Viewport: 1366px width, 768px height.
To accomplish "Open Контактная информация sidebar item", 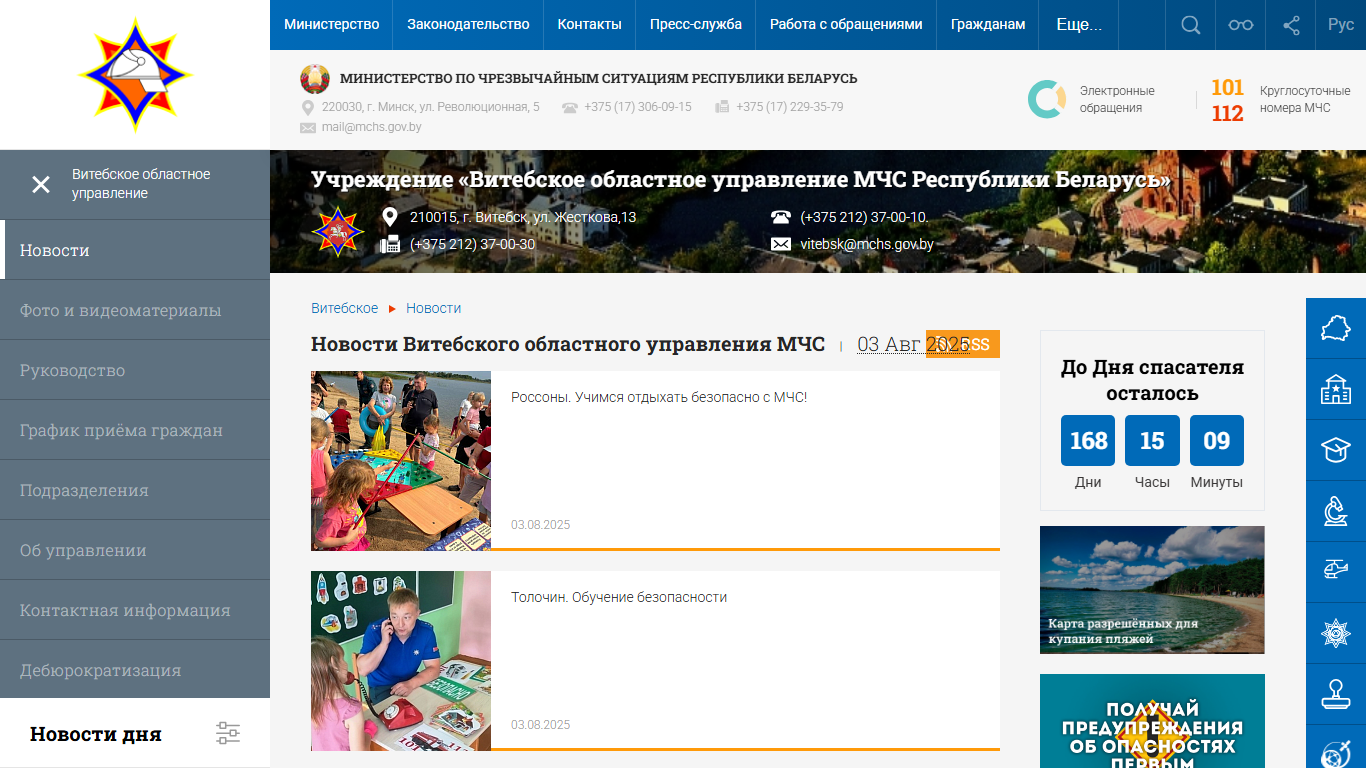I will click(x=135, y=610).
